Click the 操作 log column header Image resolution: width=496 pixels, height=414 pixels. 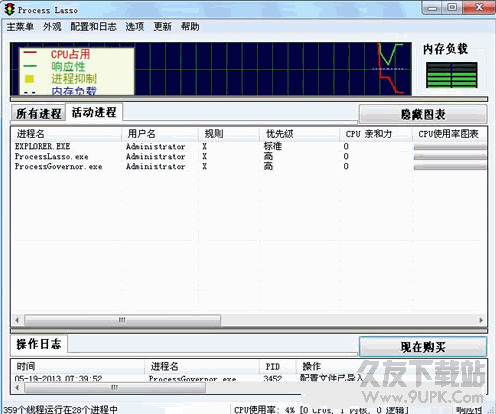[x=311, y=366]
